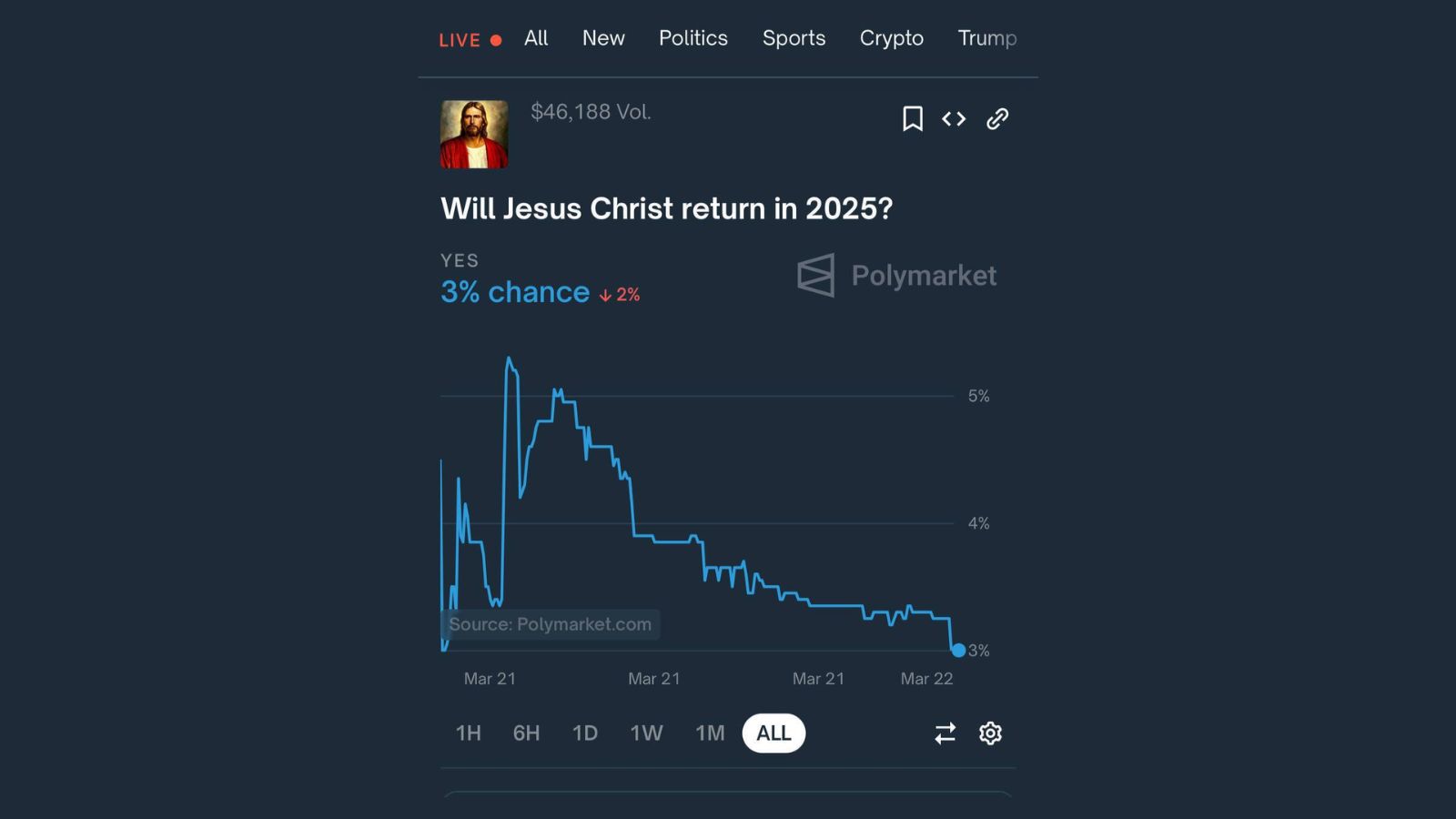Bookmark this market with the bookmark icon
1456x819 pixels.
tap(913, 119)
